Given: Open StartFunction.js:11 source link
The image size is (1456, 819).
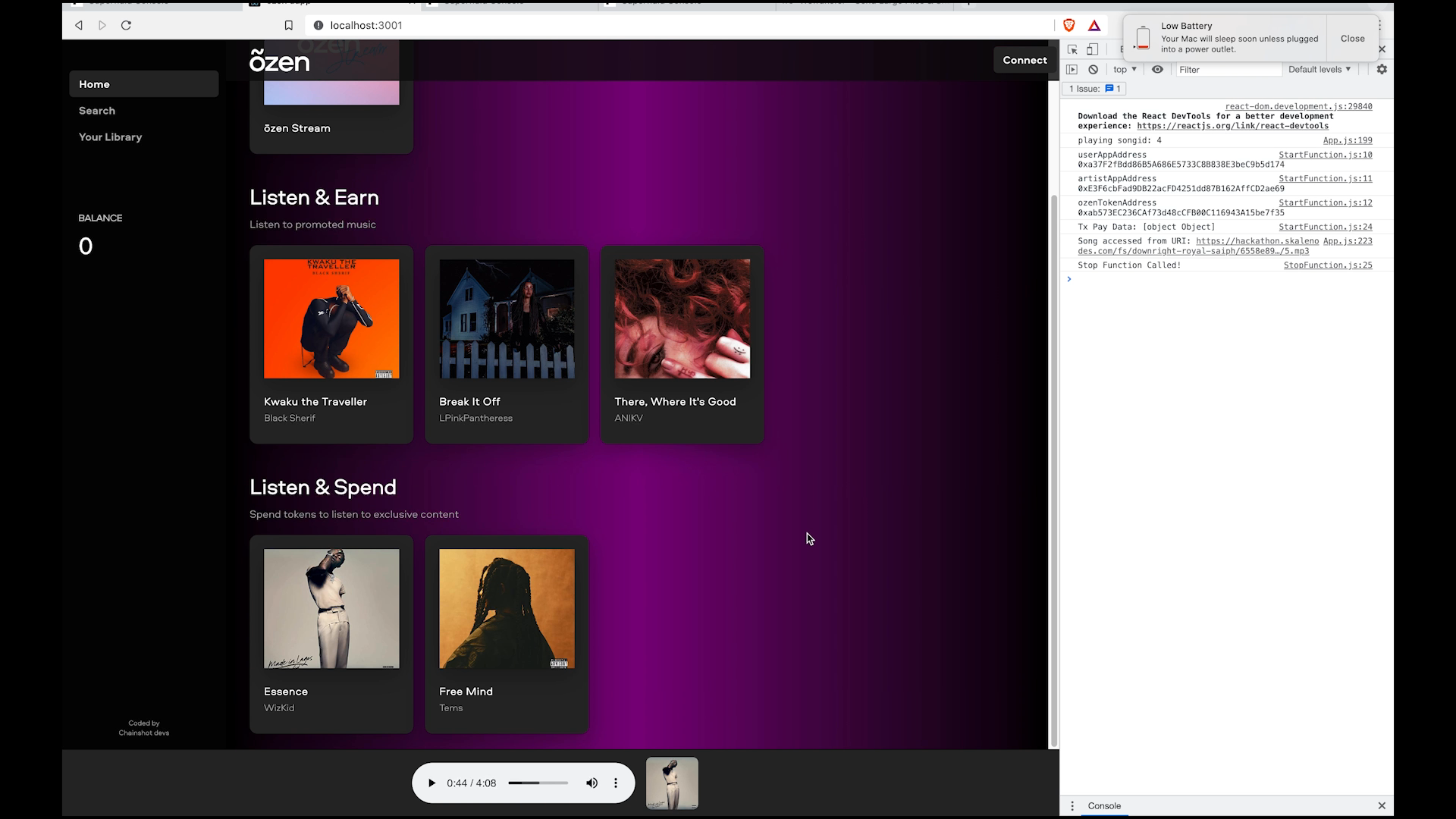Looking at the screenshot, I should (1326, 179).
